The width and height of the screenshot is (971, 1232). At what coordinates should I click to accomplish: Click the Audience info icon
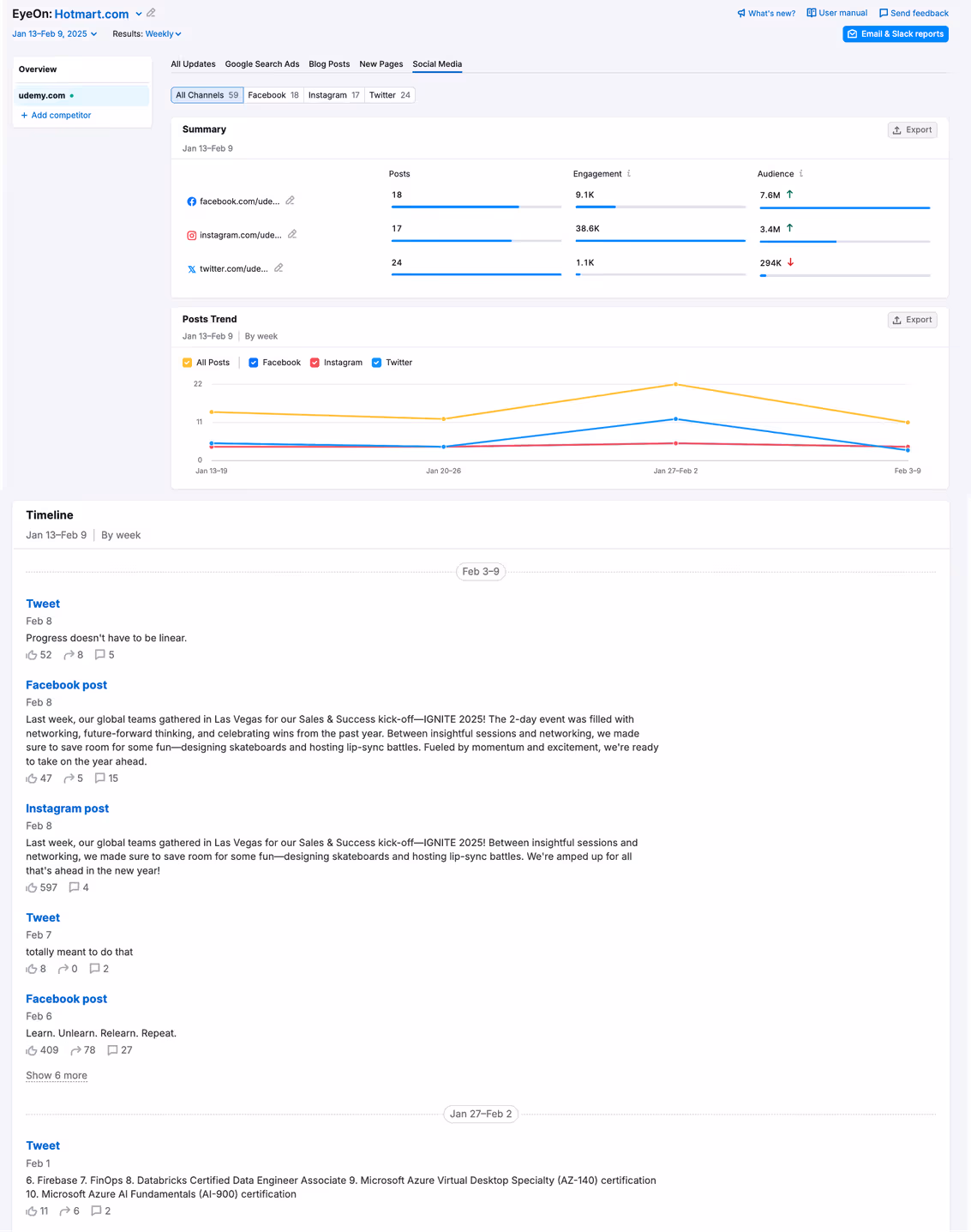801,174
